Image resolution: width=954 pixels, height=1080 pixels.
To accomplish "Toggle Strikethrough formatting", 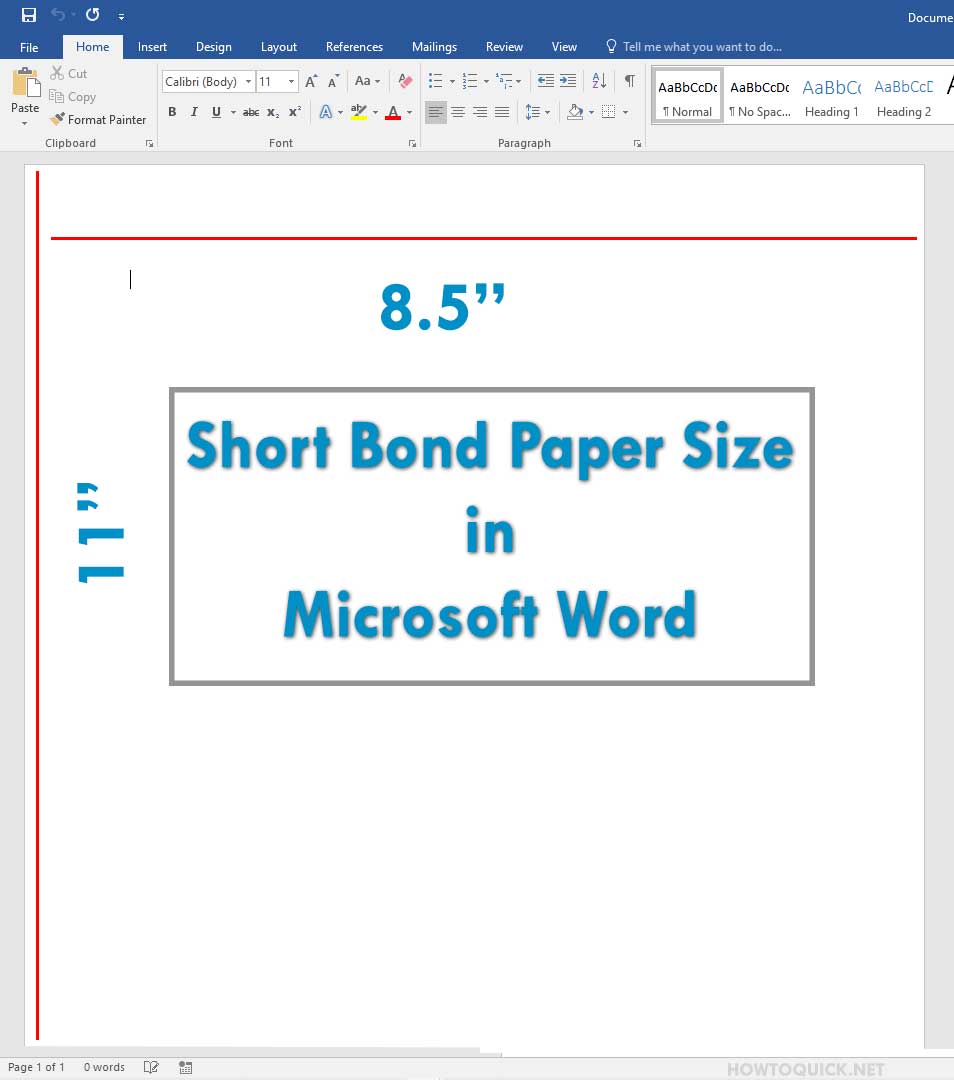I will pyautogui.click(x=251, y=112).
